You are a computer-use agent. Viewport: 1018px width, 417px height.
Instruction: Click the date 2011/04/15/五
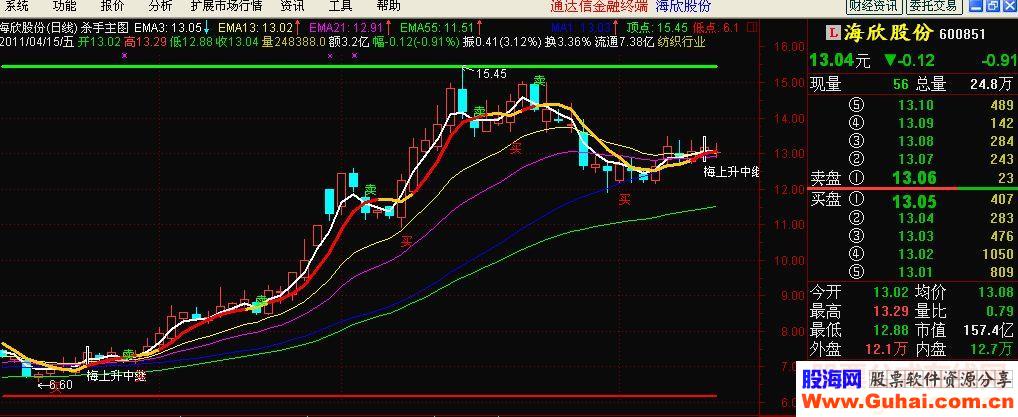click(x=37, y=42)
